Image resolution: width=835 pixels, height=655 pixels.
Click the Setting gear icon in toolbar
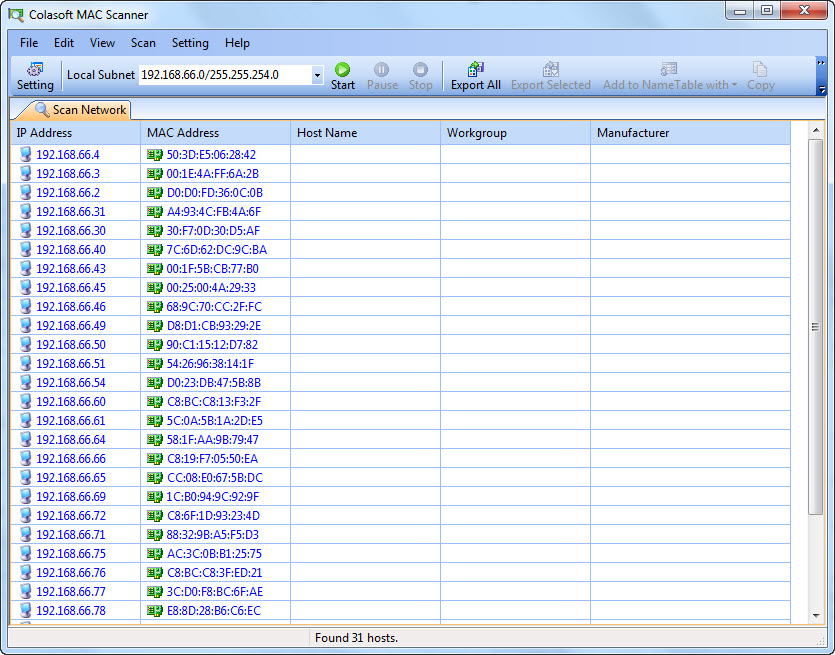pyautogui.click(x=35, y=70)
